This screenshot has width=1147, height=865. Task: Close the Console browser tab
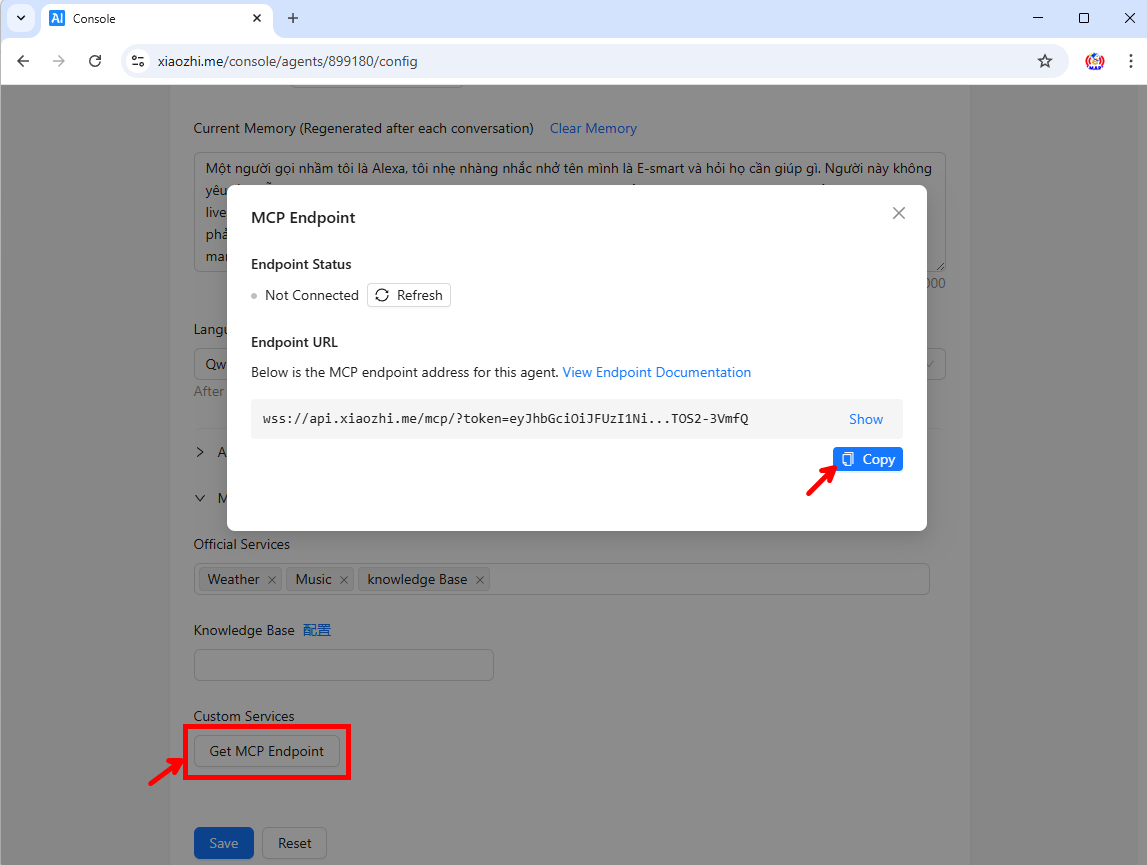(257, 18)
